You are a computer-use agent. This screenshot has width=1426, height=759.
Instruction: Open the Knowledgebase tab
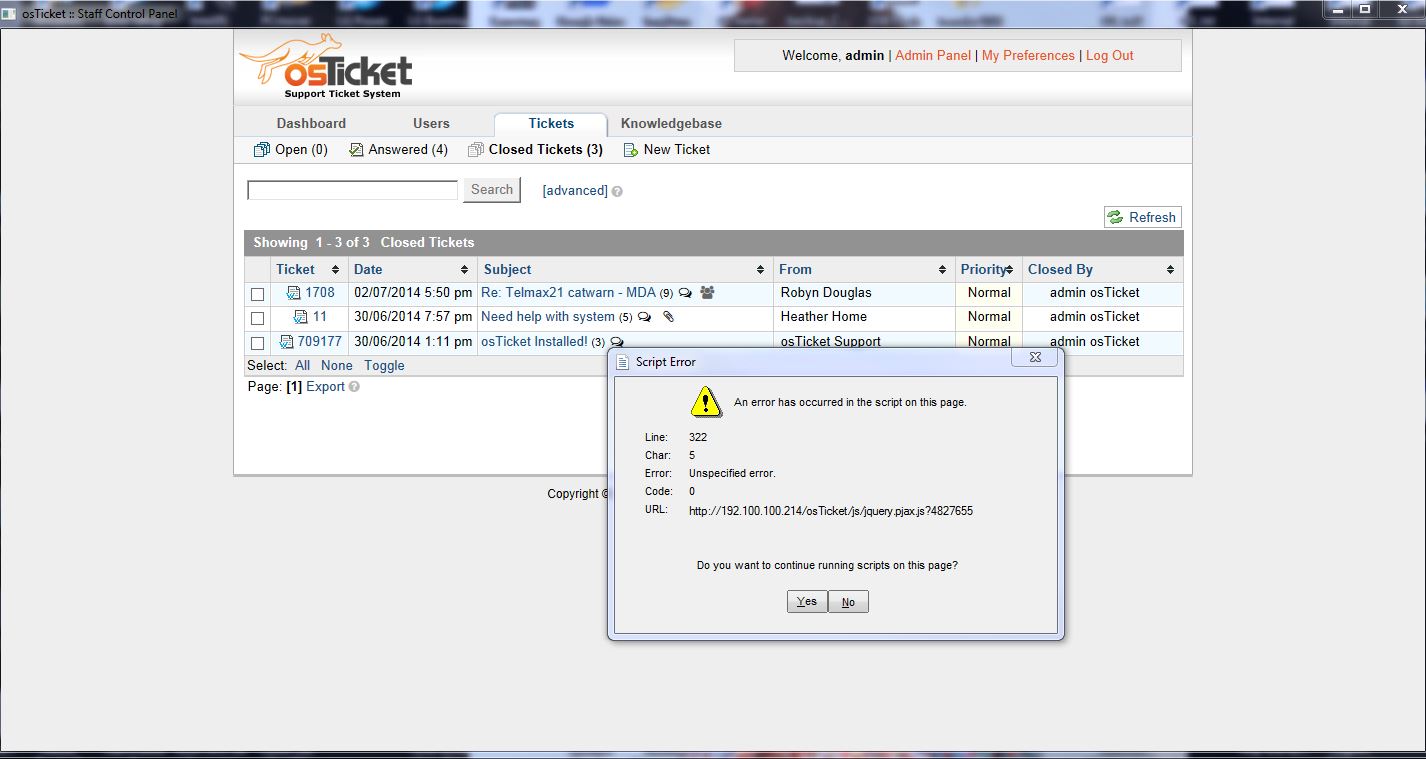click(x=670, y=123)
